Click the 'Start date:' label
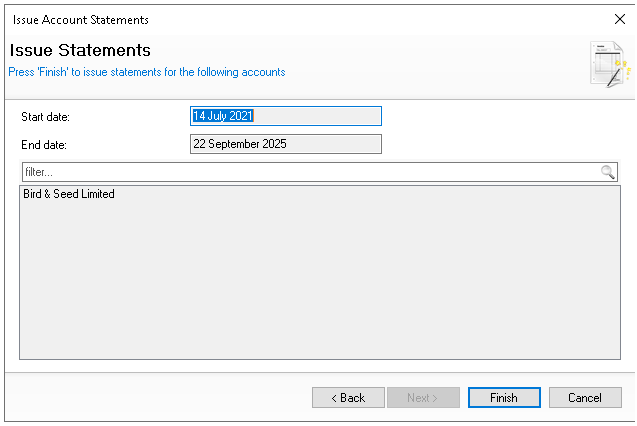 pyautogui.click(x=46, y=117)
